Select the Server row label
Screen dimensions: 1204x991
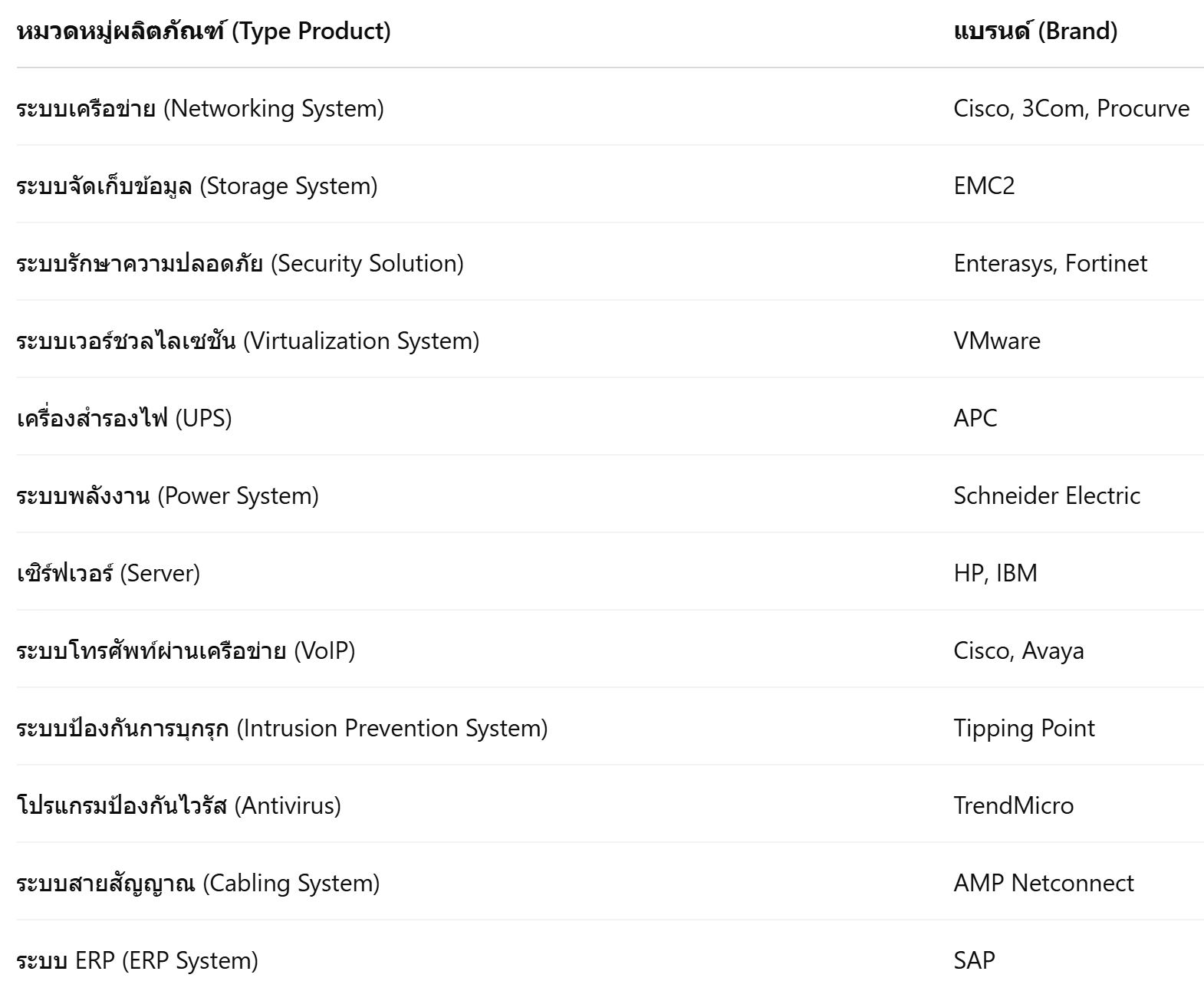click(x=107, y=573)
